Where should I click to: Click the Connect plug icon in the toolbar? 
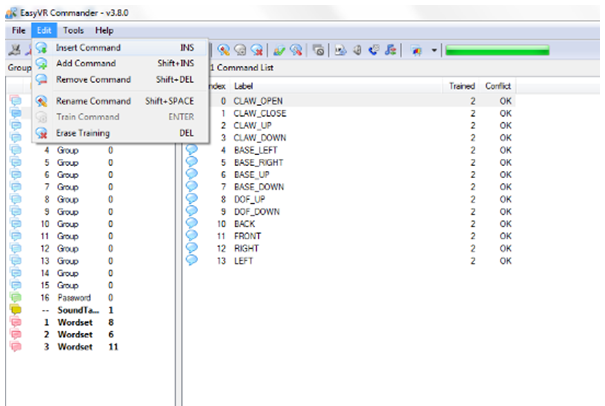(x=15, y=50)
